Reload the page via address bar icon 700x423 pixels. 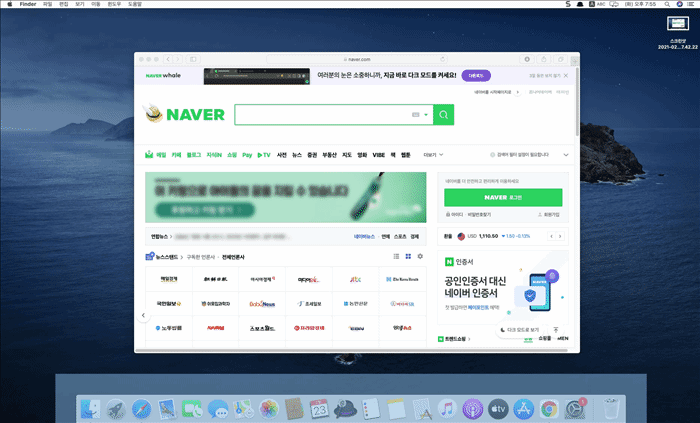tap(442, 59)
